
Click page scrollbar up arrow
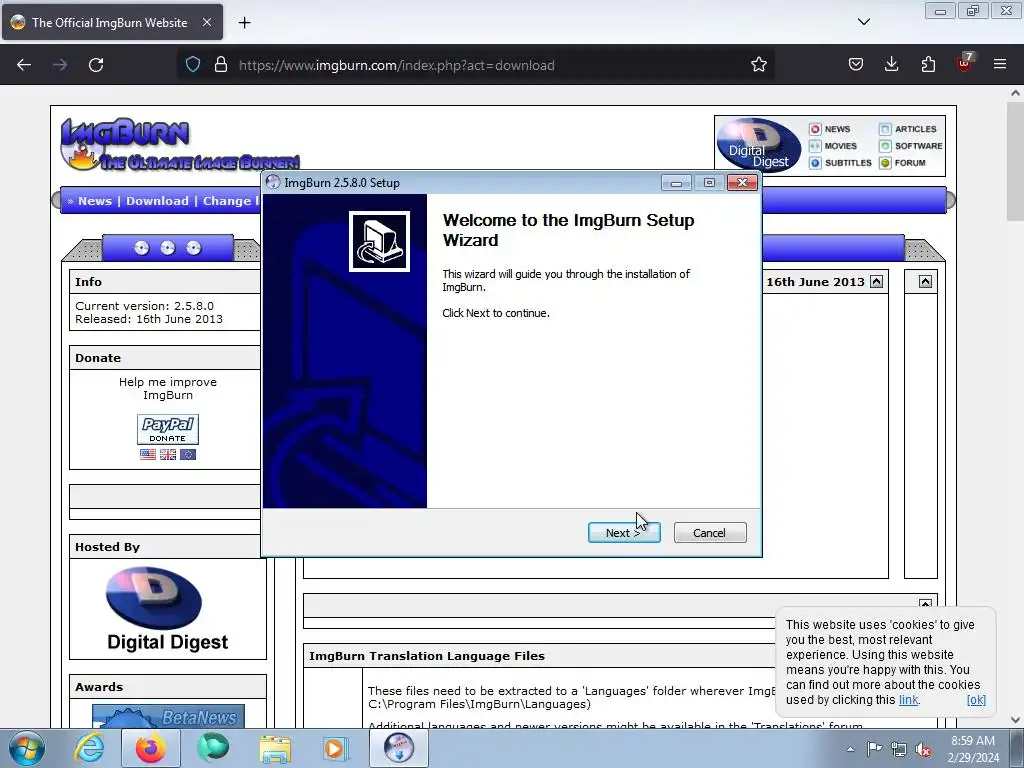point(1015,93)
